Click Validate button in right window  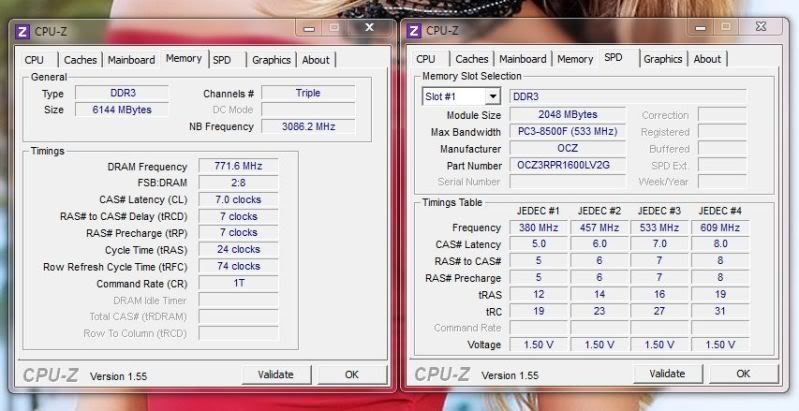(x=667, y=374)
